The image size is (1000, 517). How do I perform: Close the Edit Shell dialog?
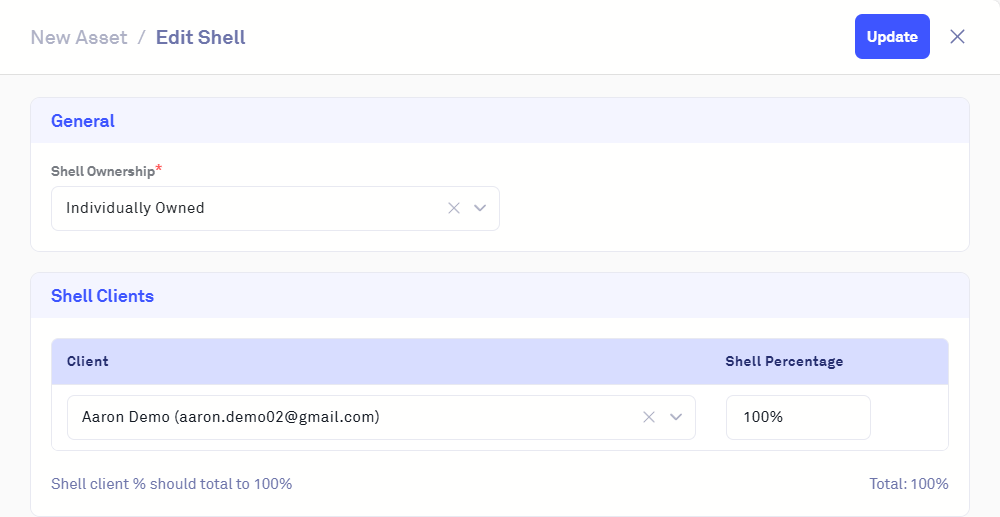pos(957,37)
